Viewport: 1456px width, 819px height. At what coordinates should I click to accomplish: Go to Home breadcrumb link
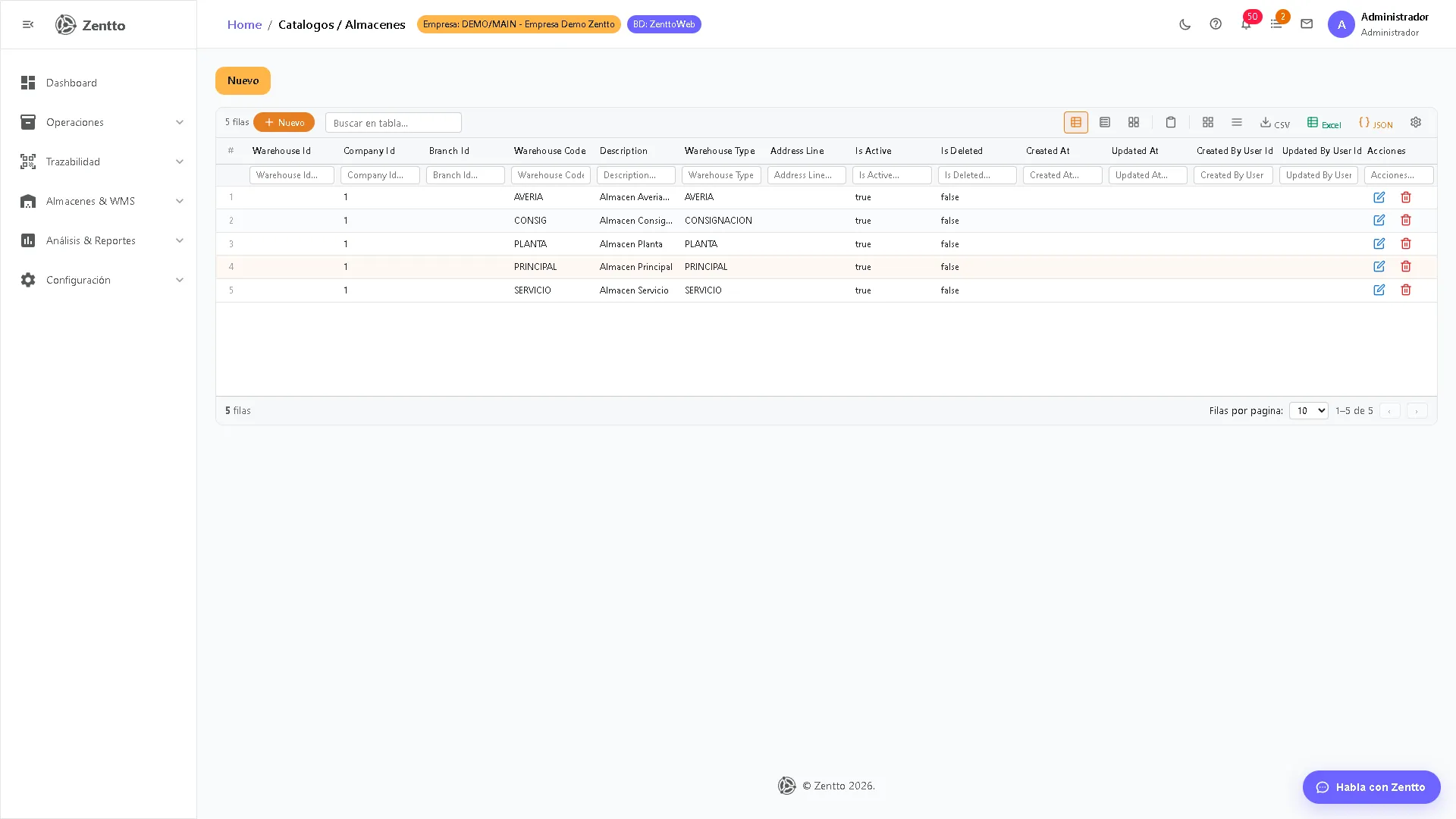click(244, 24)
